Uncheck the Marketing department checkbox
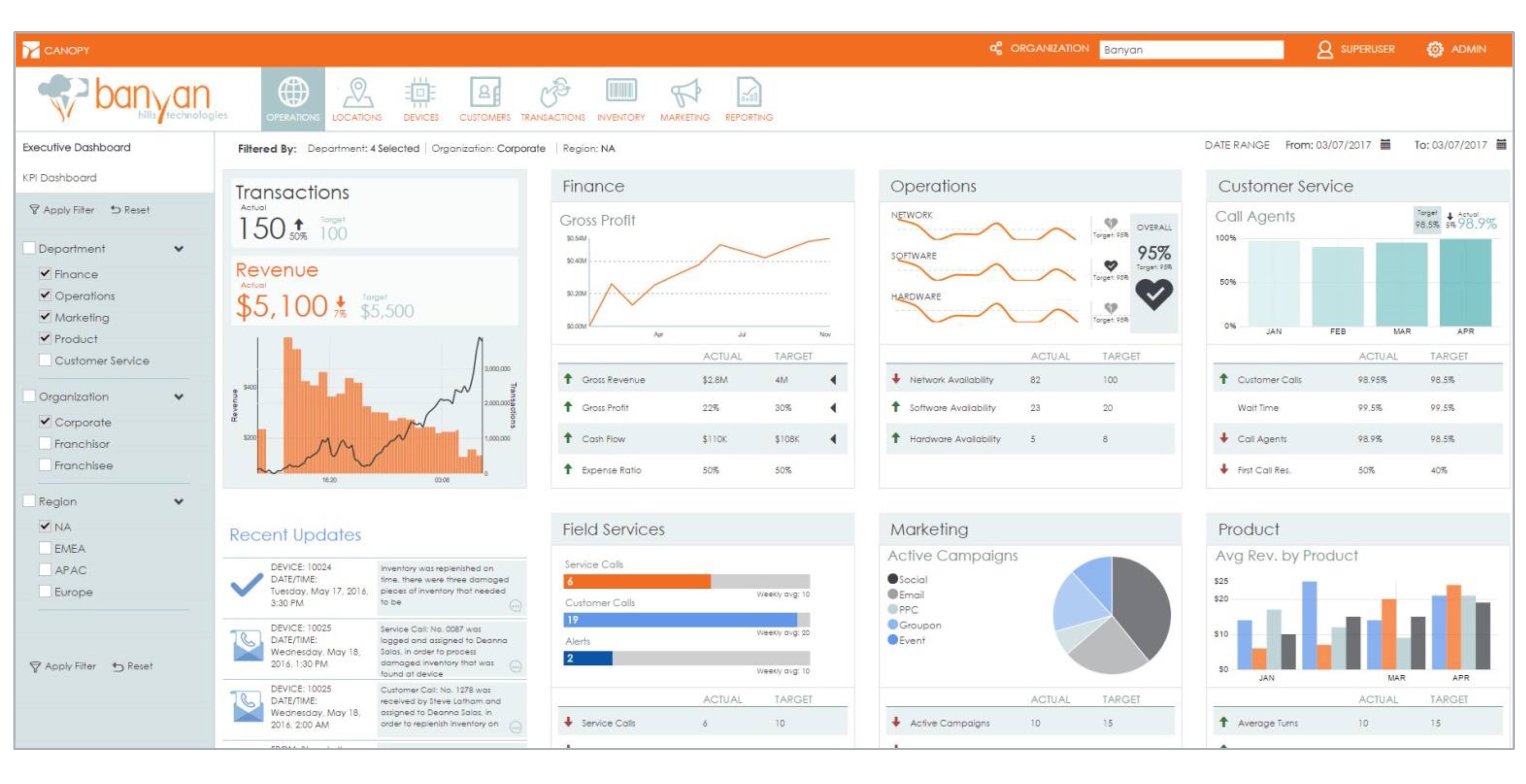1526x784 pixels. 45,317
